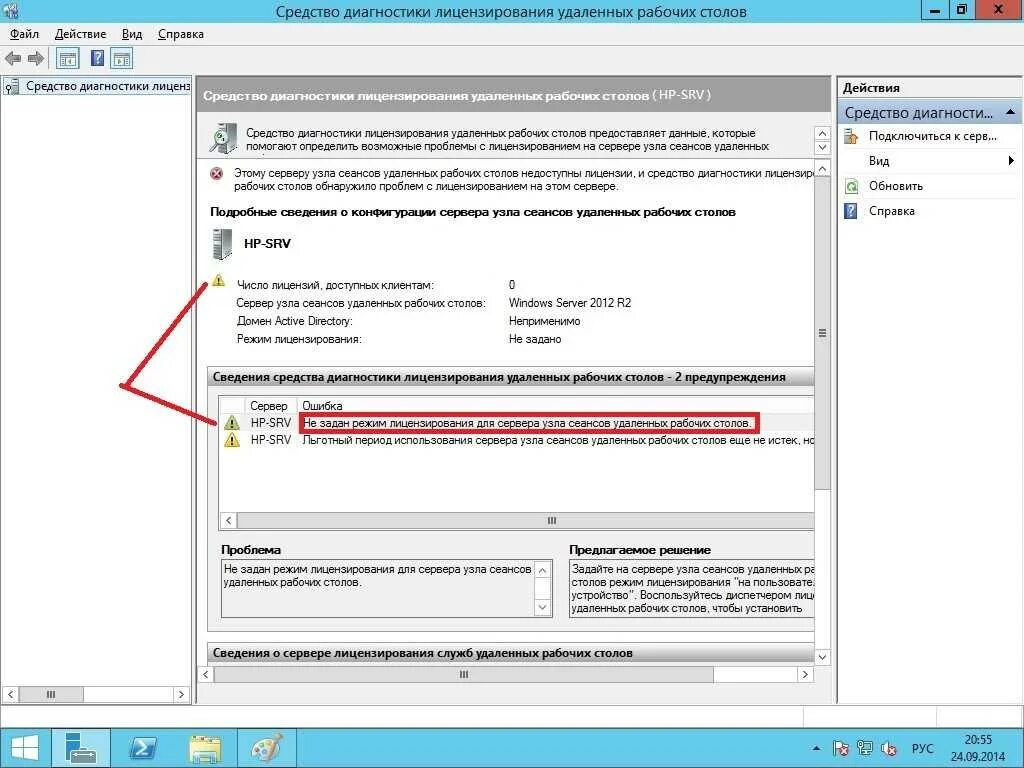The image size is (1024, 768).
Task: Launch PowerShell from the taskbar
Action: tap(142, 748)
